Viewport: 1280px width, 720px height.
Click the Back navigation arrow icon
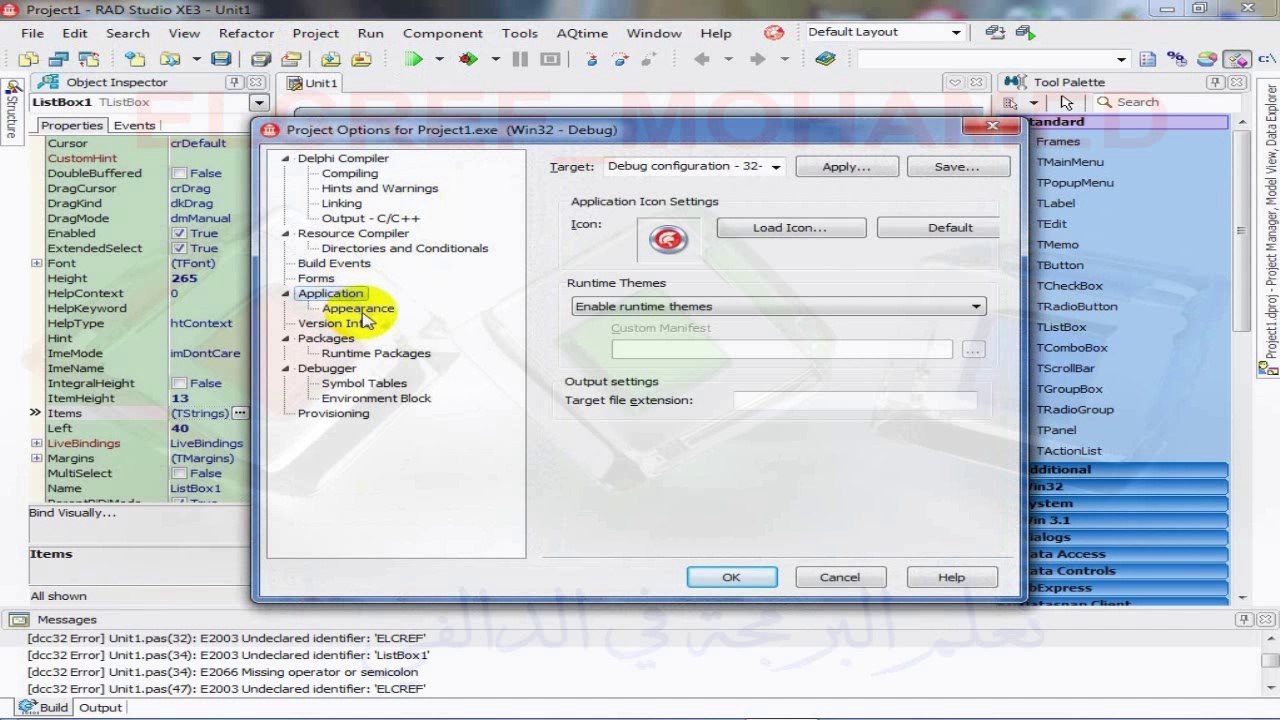pos(702,59)
